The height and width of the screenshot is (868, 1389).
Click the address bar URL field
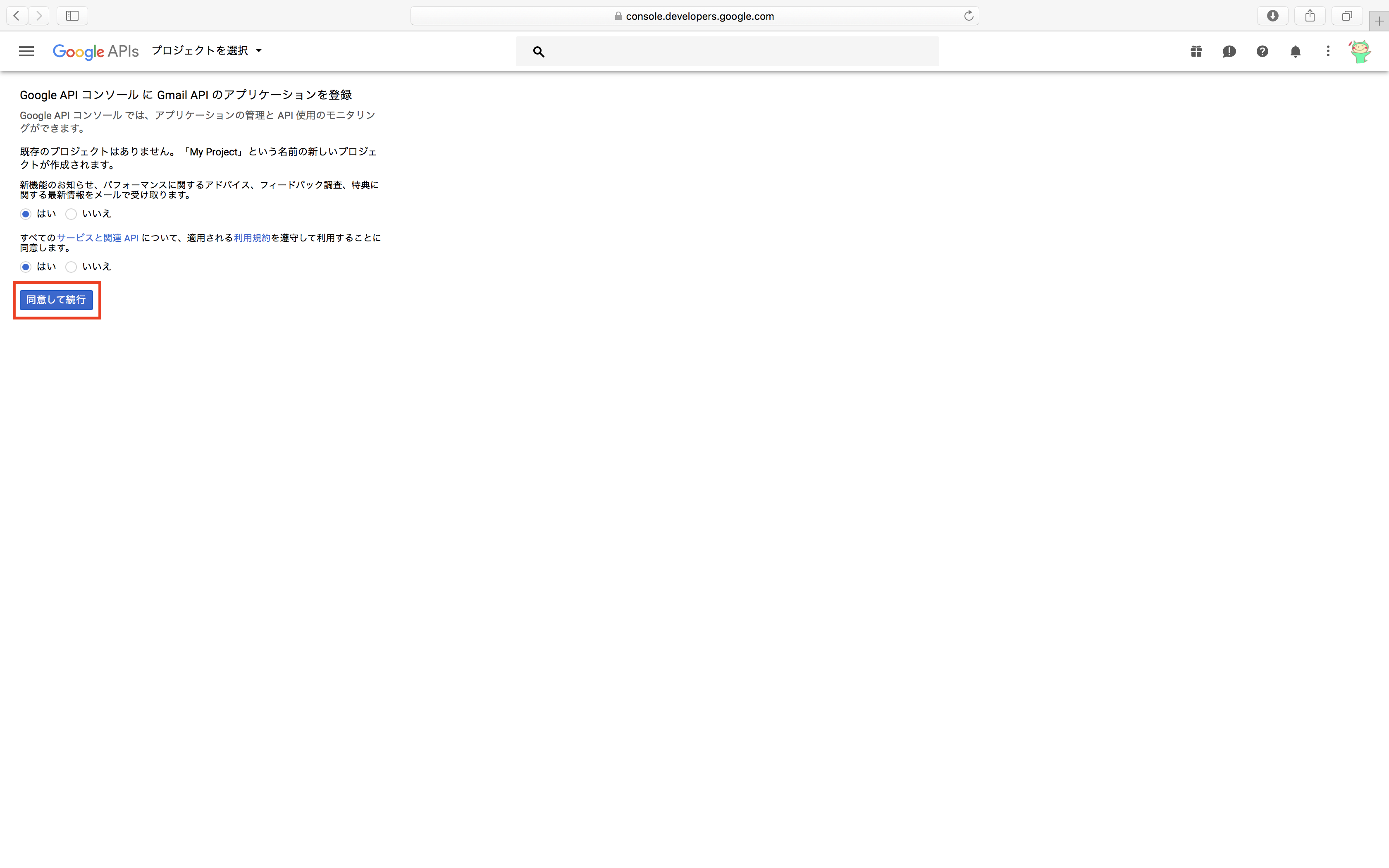click(694, 16)
